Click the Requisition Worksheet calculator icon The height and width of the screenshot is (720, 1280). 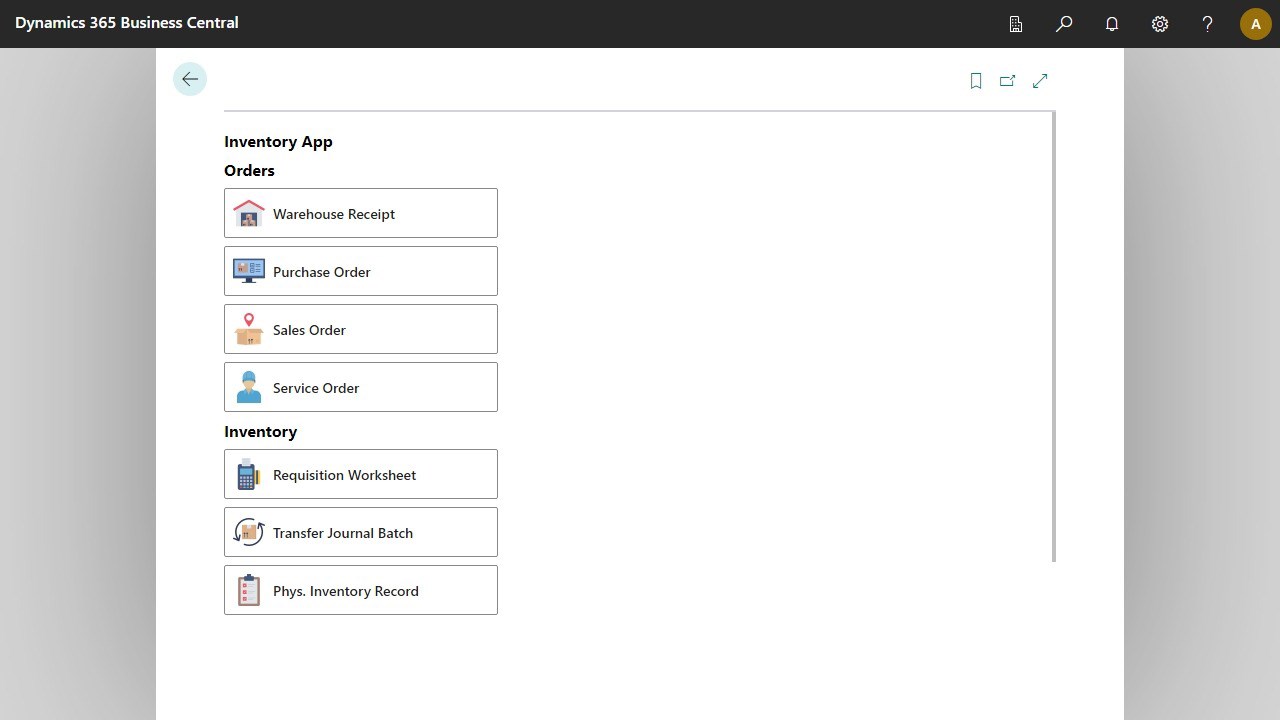coord(248,474)
